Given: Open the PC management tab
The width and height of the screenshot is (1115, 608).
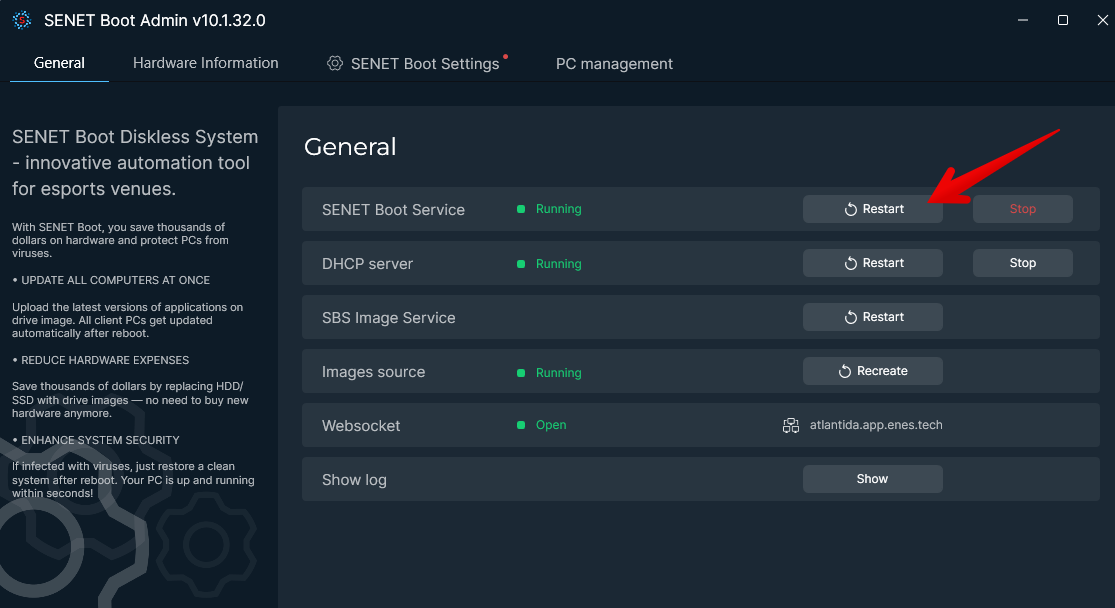Looking at the screenshot, I should click(x=614, y=63).
